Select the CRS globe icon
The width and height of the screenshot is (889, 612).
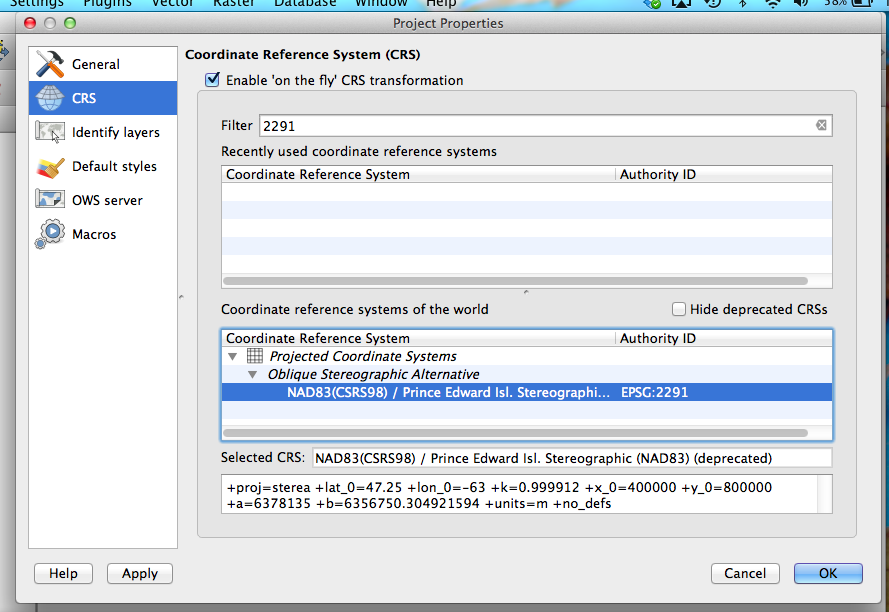pos(50,99)
